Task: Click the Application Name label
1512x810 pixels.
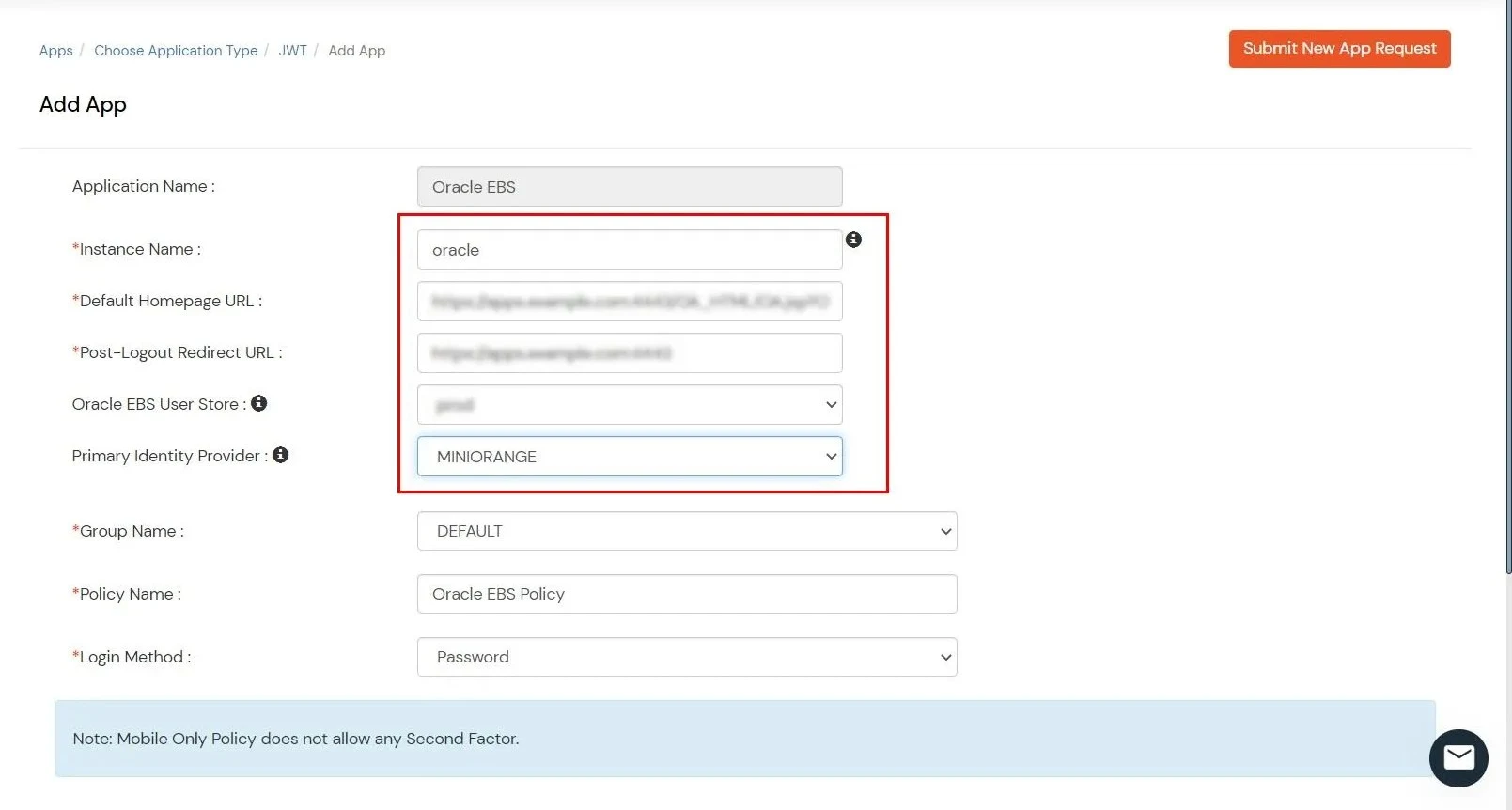Action: 144,186
